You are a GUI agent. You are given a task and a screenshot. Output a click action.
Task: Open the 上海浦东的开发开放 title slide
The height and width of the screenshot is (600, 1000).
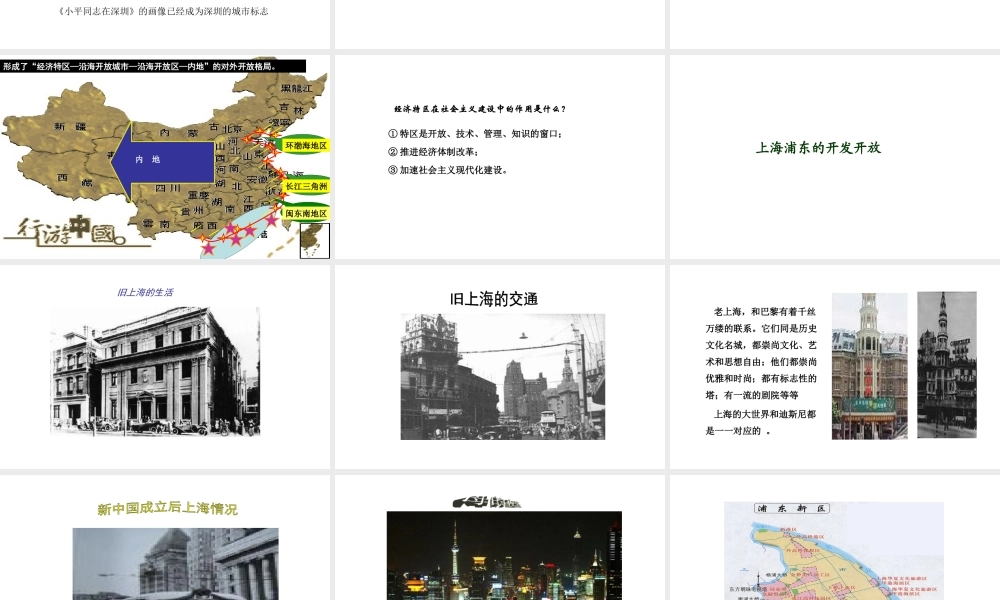tap(818, 148)
